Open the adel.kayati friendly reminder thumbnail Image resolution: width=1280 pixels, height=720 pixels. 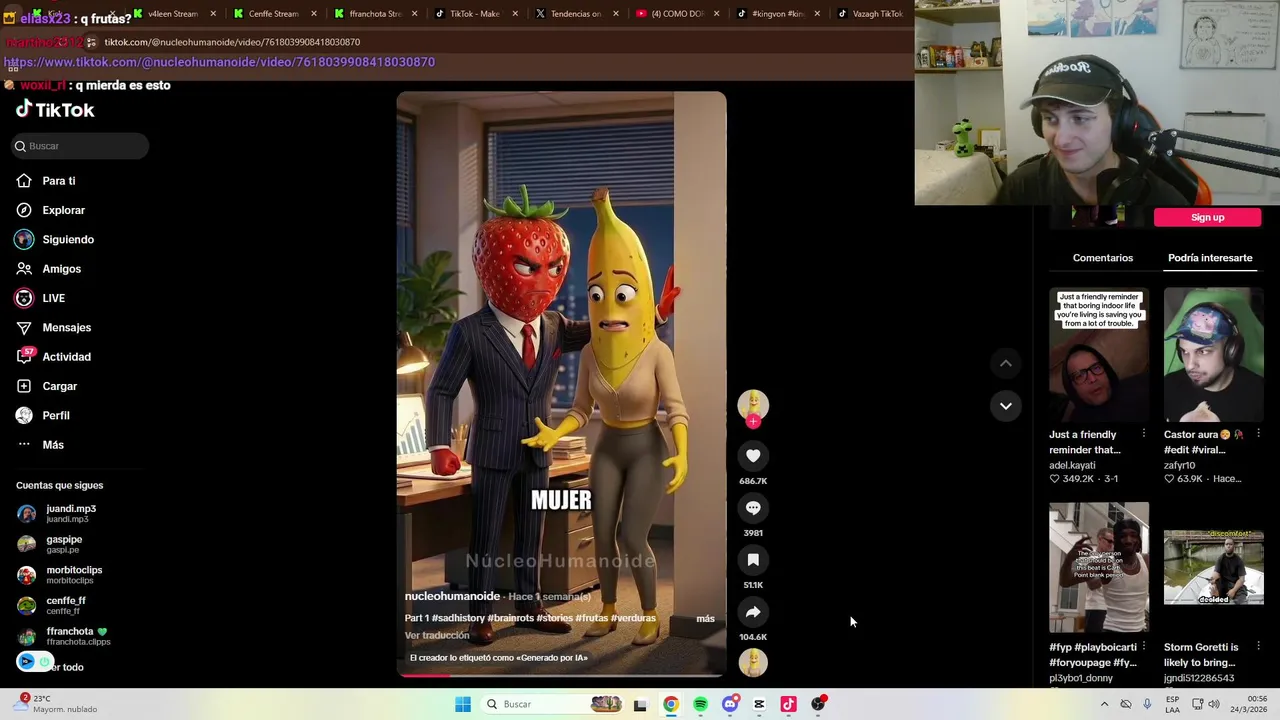tap(1099, 355)
